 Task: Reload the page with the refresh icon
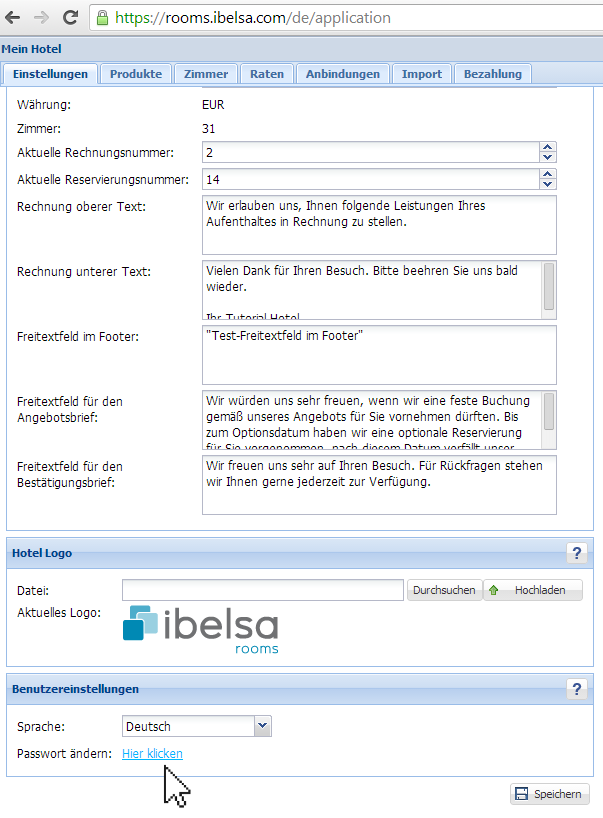coord(71,18)
